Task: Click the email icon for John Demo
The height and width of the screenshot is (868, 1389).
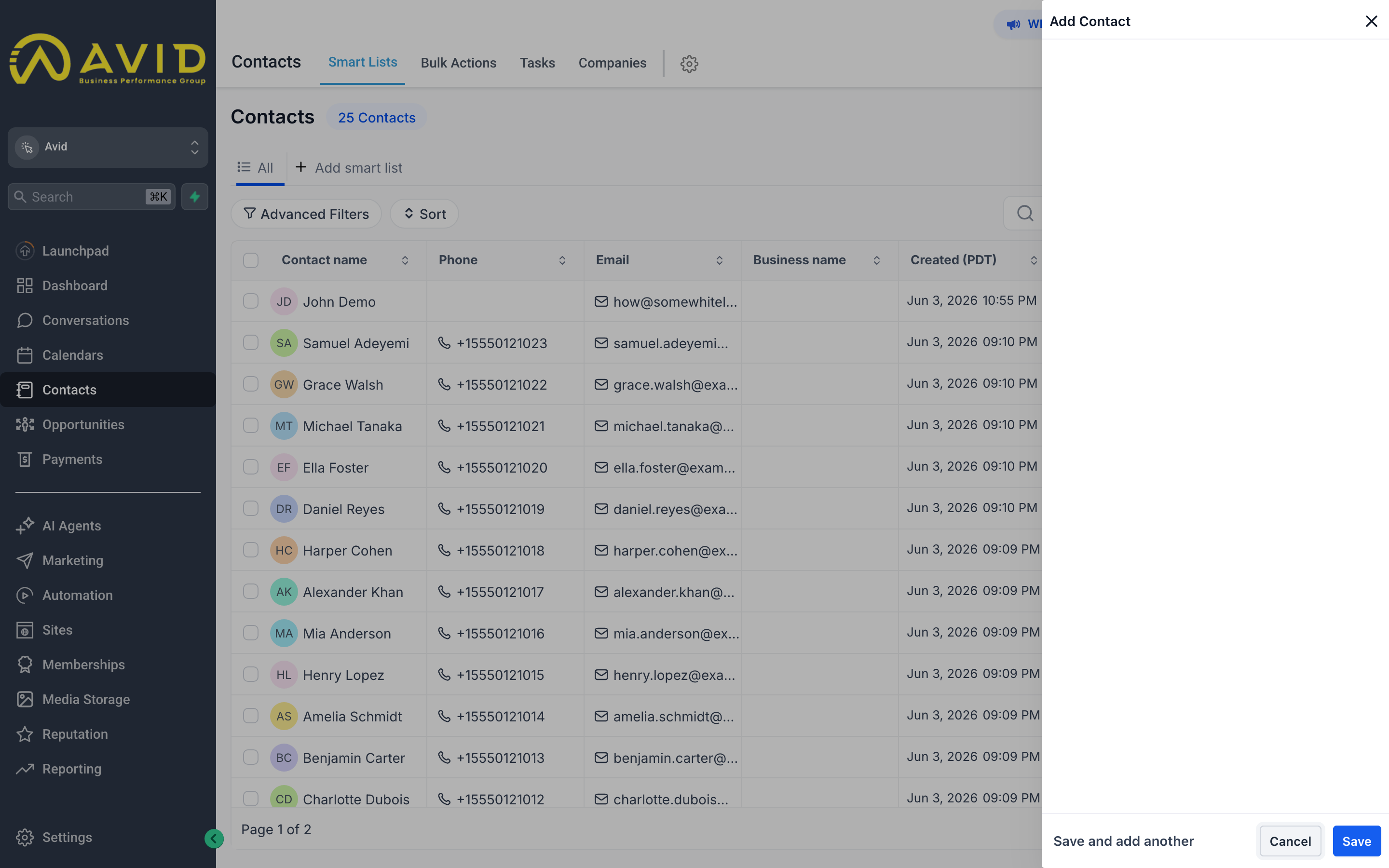Action: pos(601,301)
